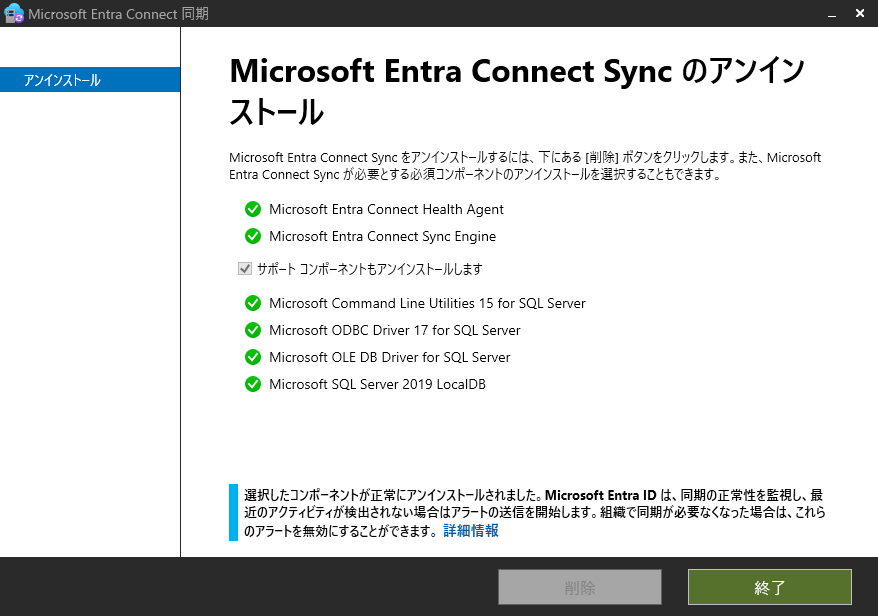
Task: Click checkmark icon for OLE DB Driver
Action: pyautogui.click(x=253, y=357)
